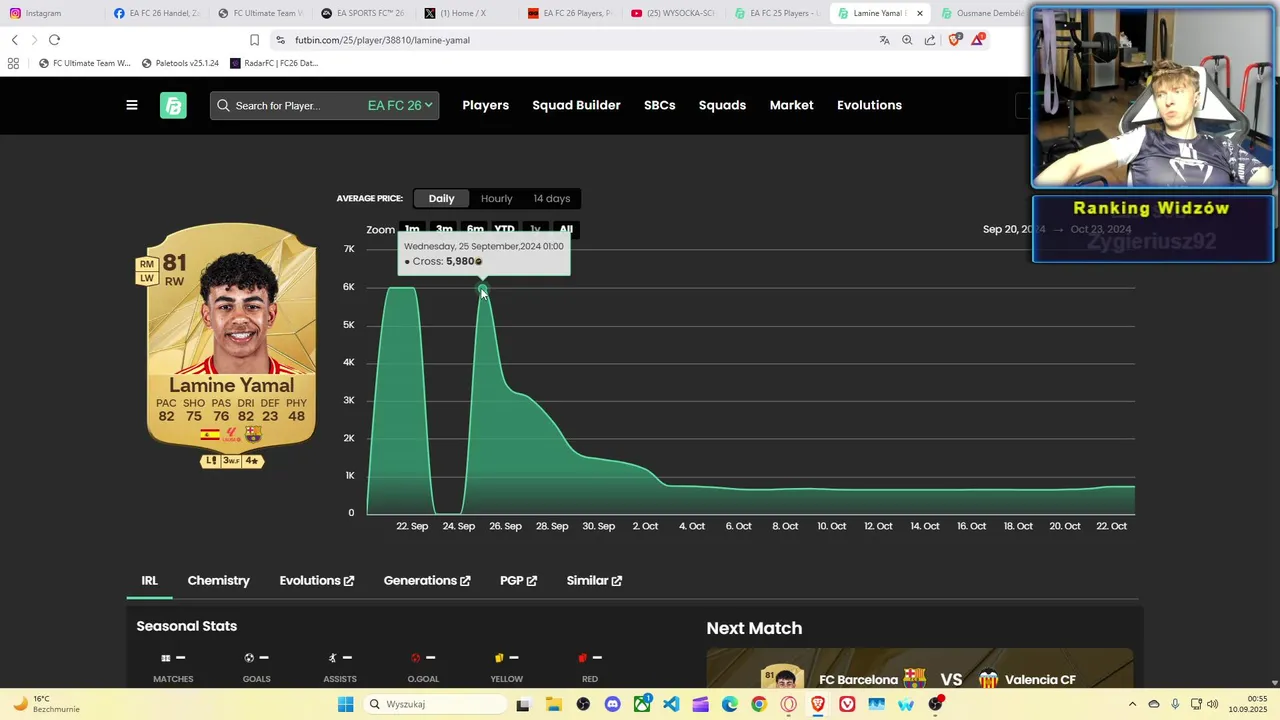Screen dimensions: 1280x720
Task: Open the EA FC 26 game version dropdown
Action: pos(400,105)
